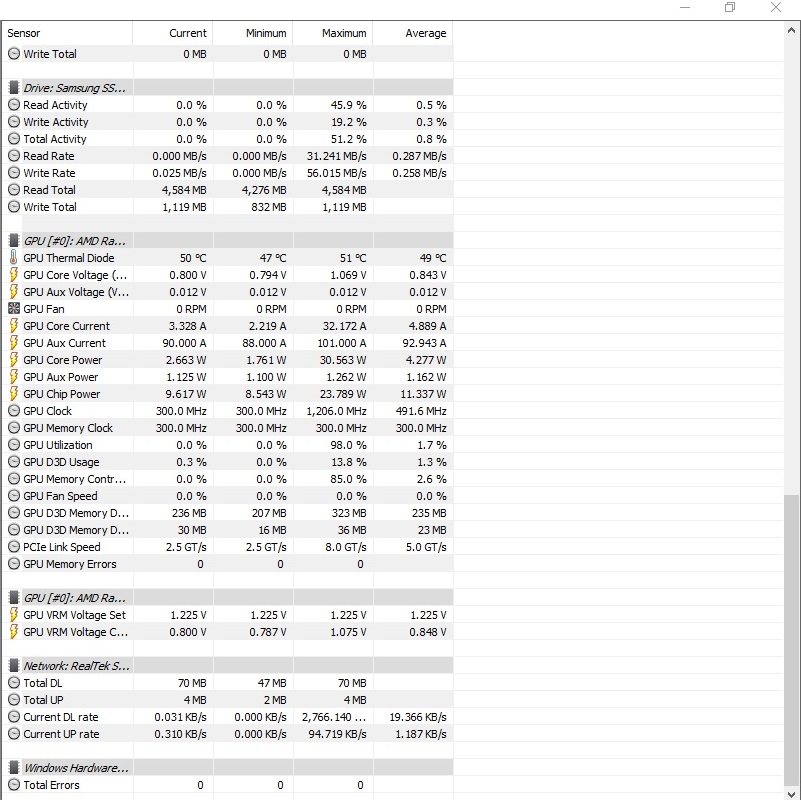Select the GPU VRM Voltage C... sensor row
This screenshot has width=801, height=800.
[x=228, y=632]
